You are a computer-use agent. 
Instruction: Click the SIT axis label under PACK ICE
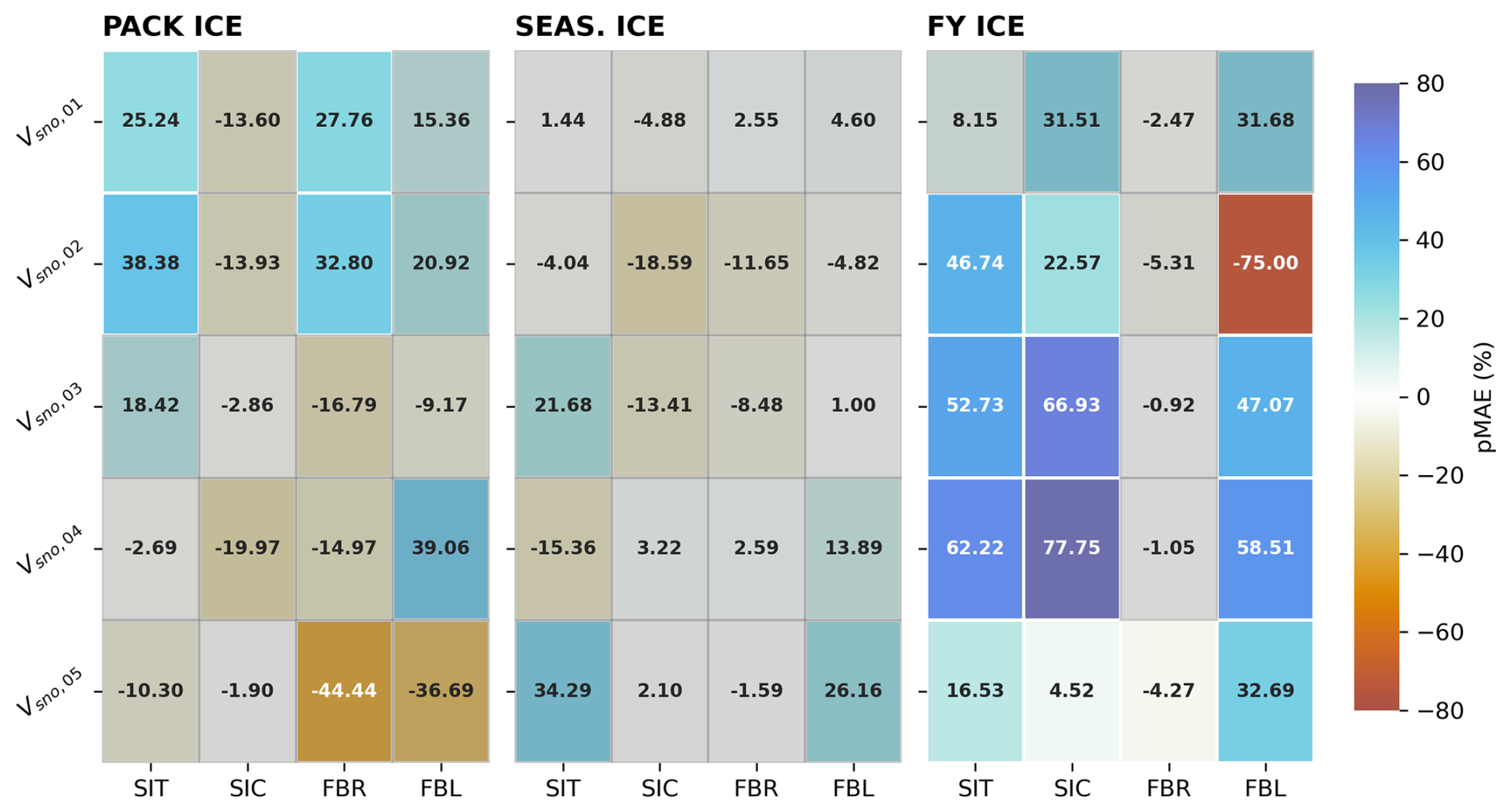tap(150, 789)
